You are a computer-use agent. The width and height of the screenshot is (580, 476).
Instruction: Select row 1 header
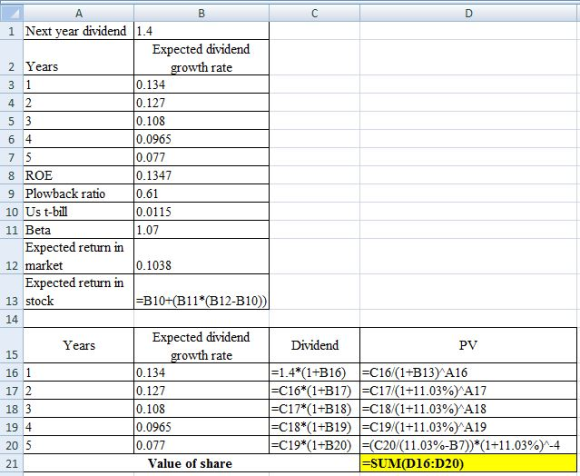click(x=12, y=31)
